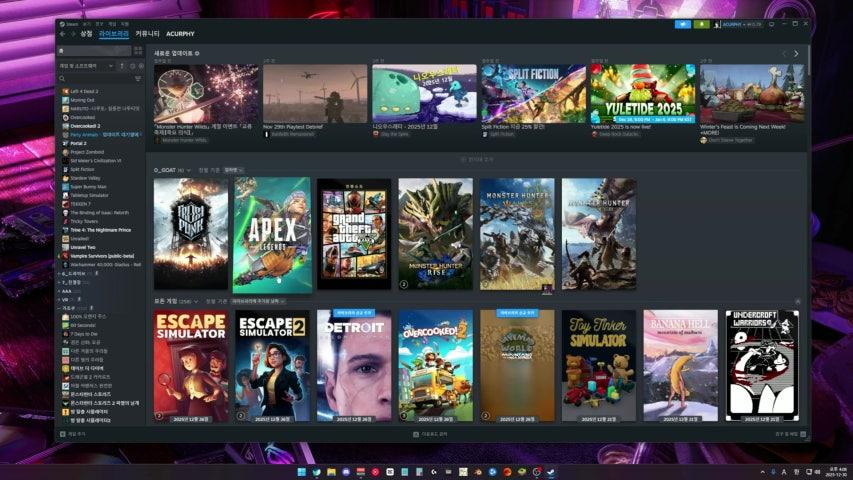This screenshot has width=853, height=480.
Task: Enter Big Picture mode via monitor icon
Action: pyautogui.click(x=771, y=24)
